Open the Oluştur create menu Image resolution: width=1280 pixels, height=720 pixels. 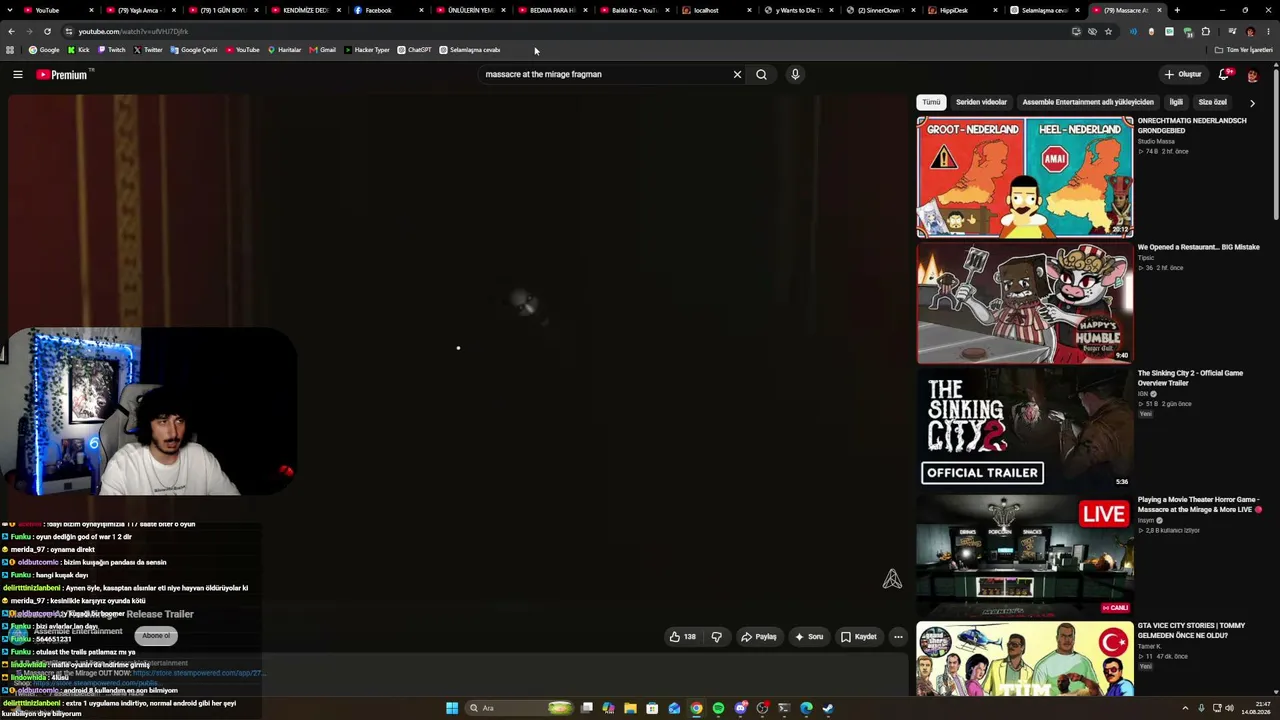[x=1182, y=74]
